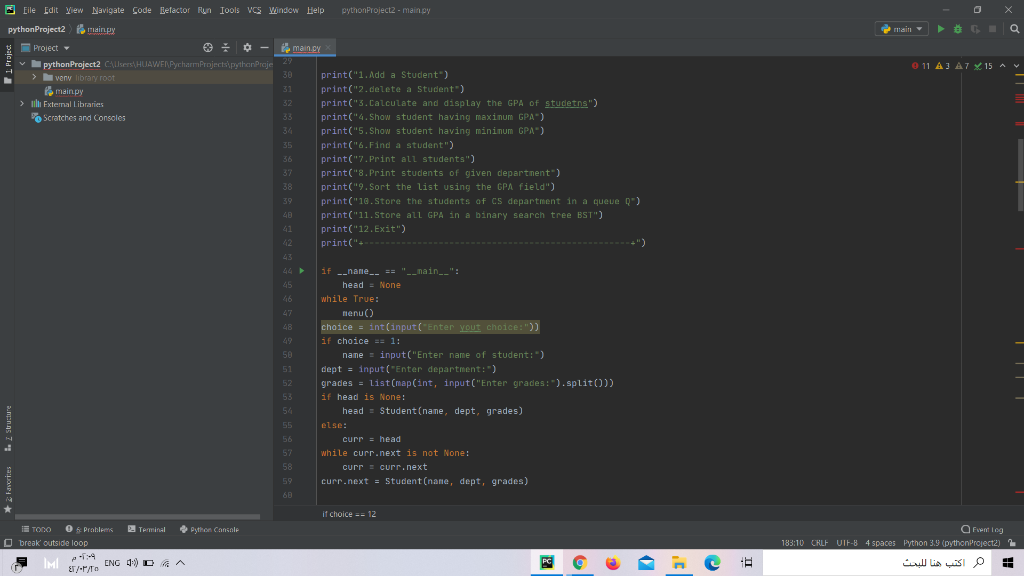The image size is (1024, 576).
Task: Open the VCS menu
Action: (254, 10)
